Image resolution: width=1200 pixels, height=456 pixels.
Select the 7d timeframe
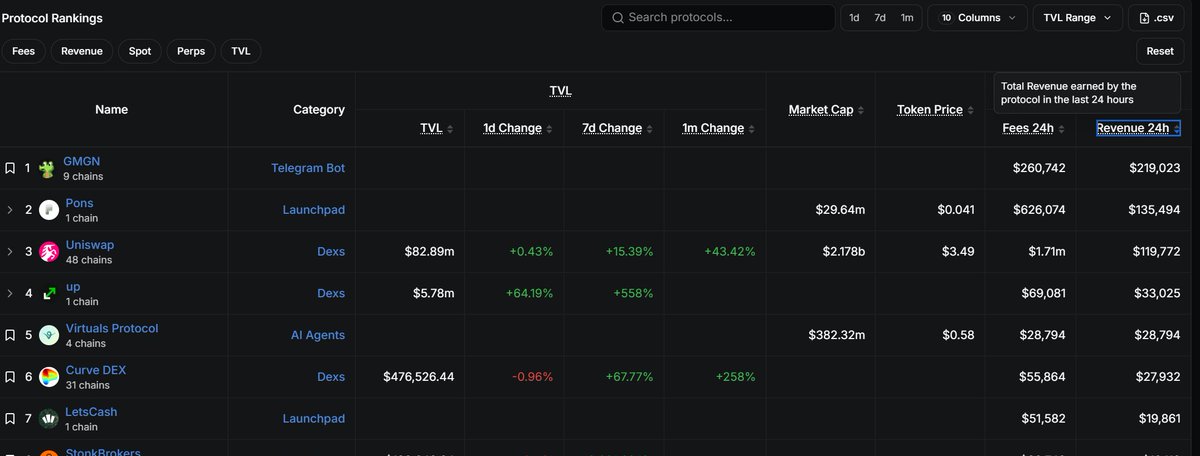(880, 18)
